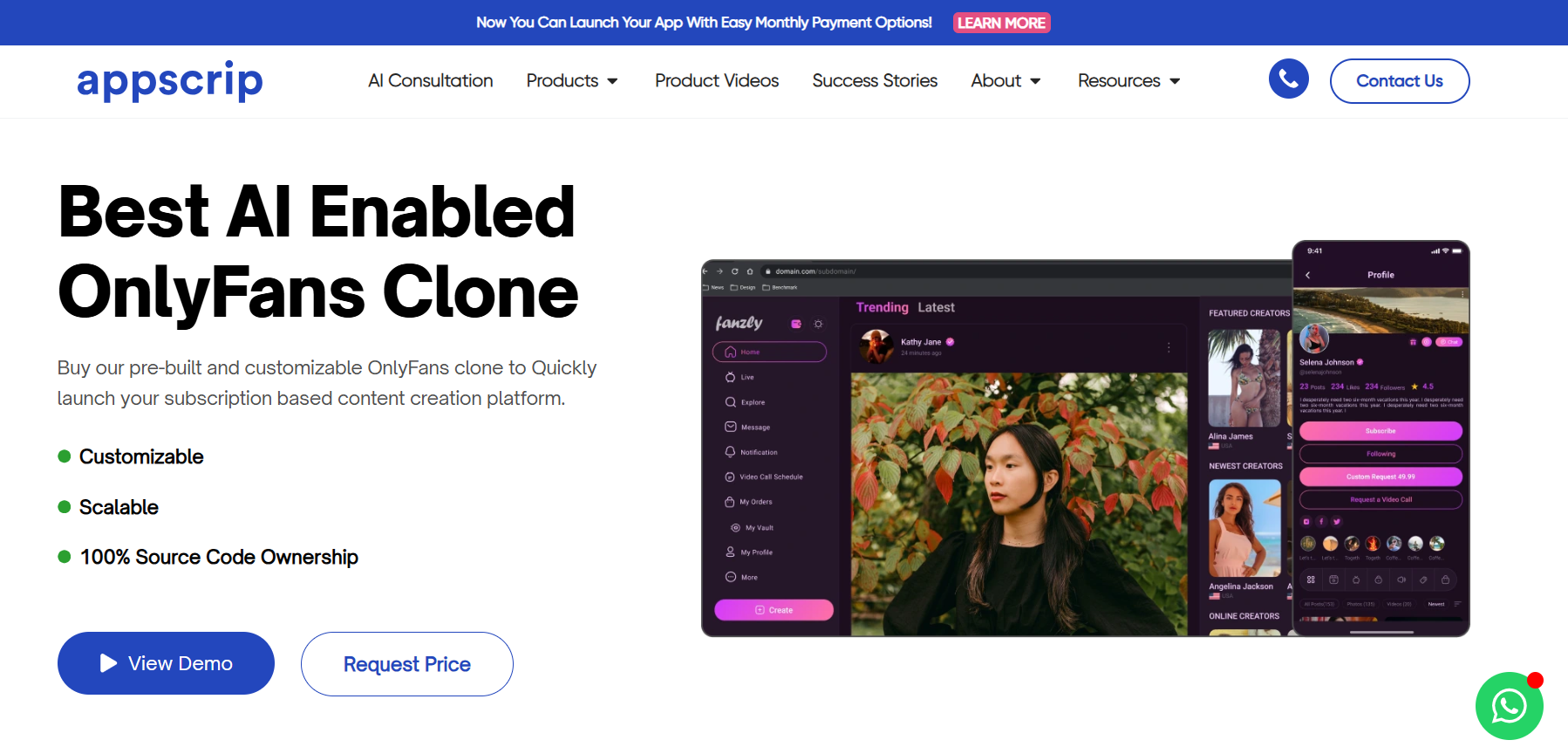Screen dimensions: 1568x747
Task: Click the 100% Source Code Ownership text
Action: tap(219, 557)
